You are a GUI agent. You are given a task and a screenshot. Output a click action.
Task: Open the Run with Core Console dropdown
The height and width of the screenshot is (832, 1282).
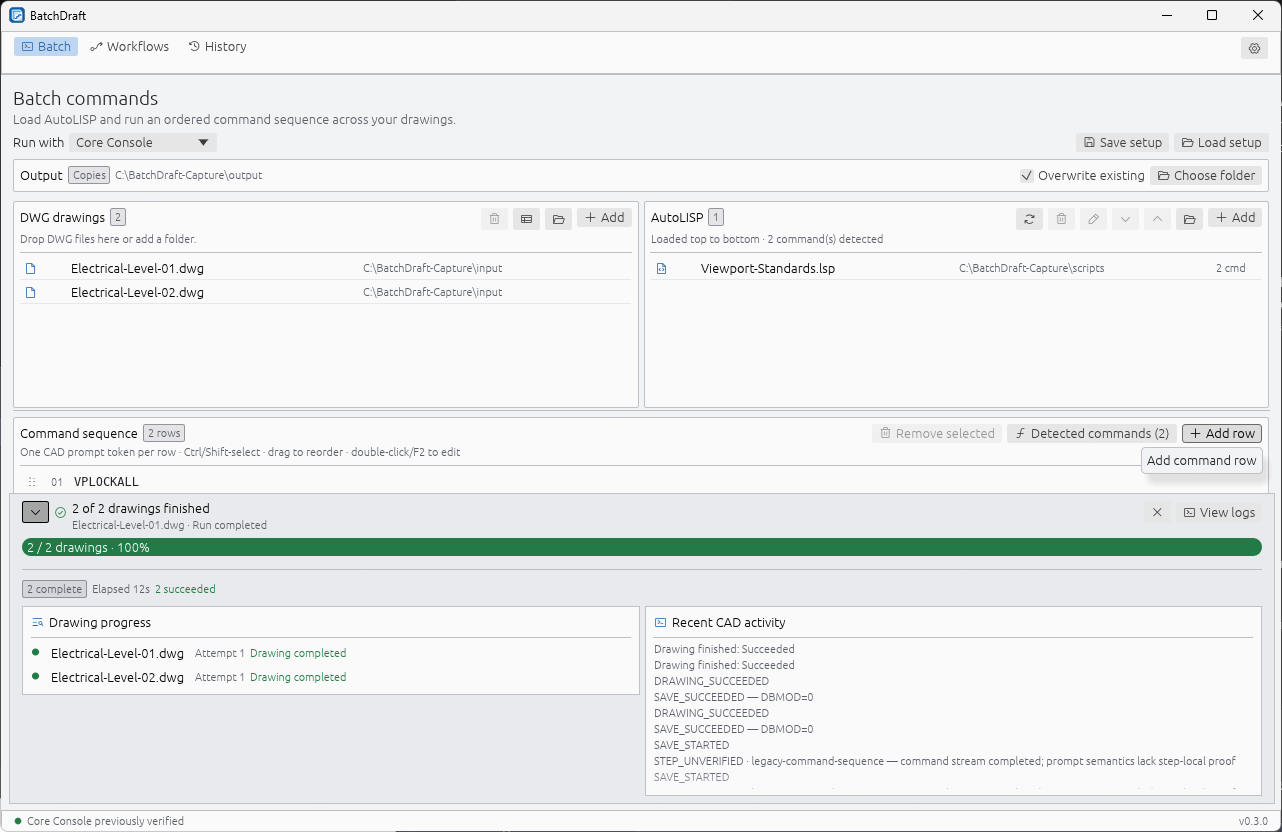click(143, 143)
